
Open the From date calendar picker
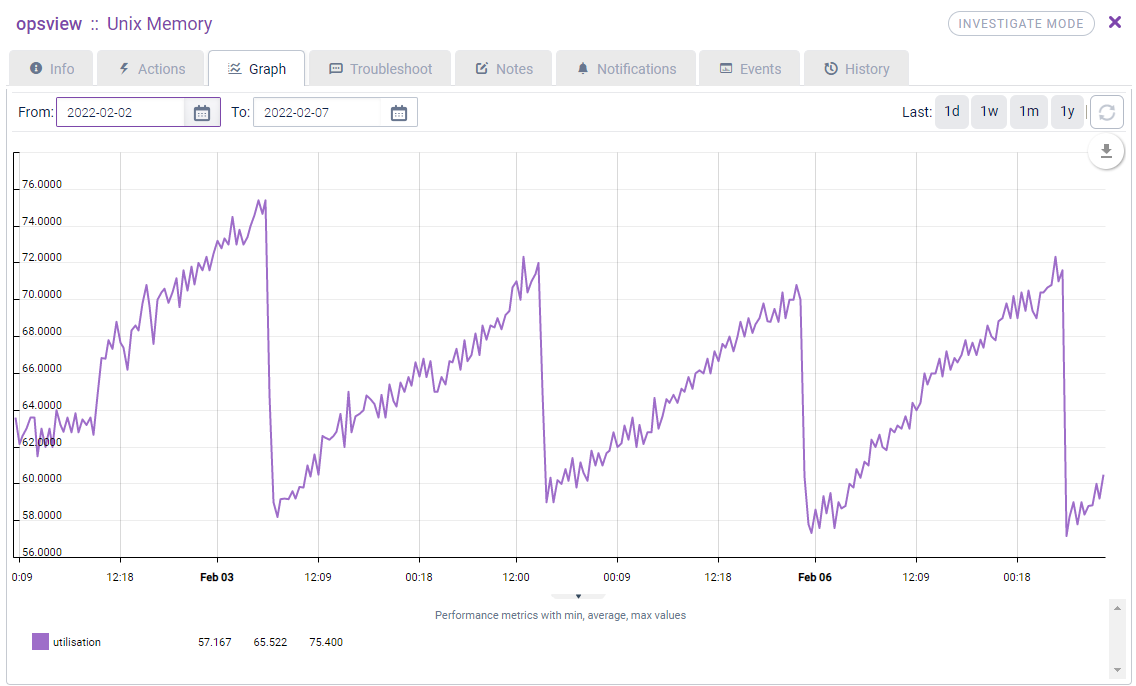tap(202, 113)
